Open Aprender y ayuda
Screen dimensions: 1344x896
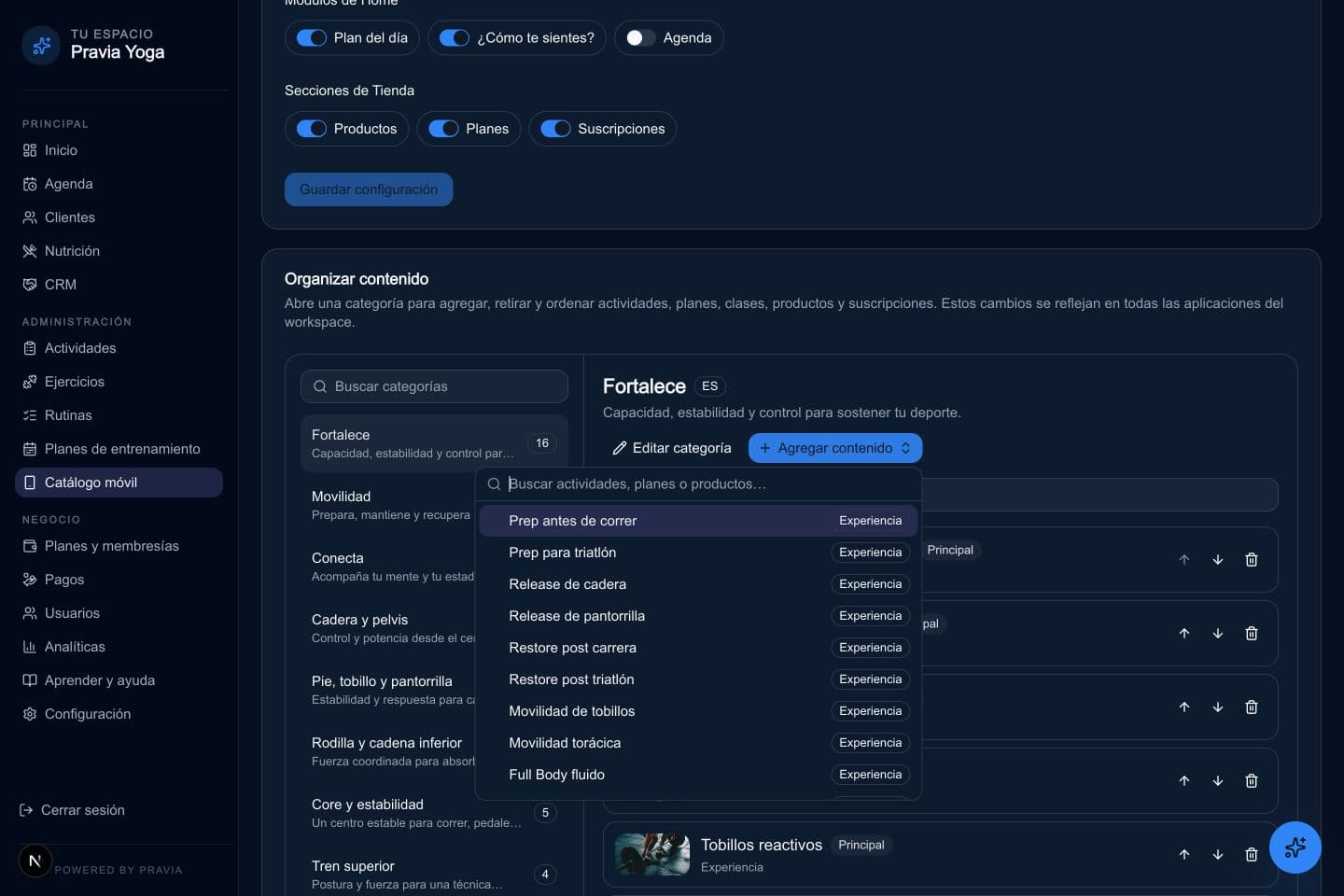[x=119, y=680]
